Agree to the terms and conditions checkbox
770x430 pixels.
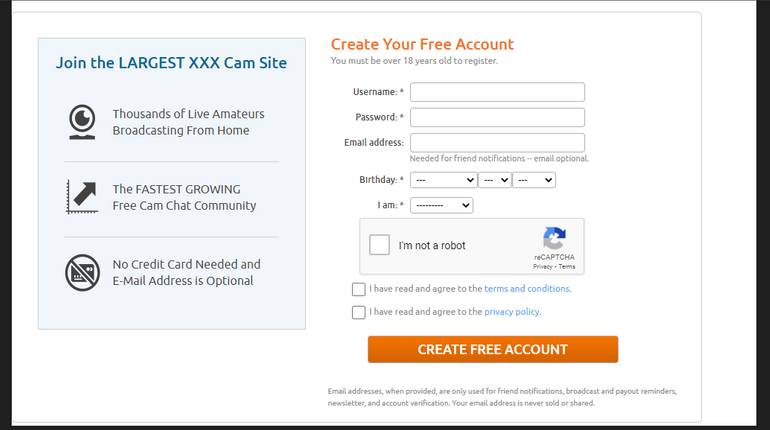358,289
